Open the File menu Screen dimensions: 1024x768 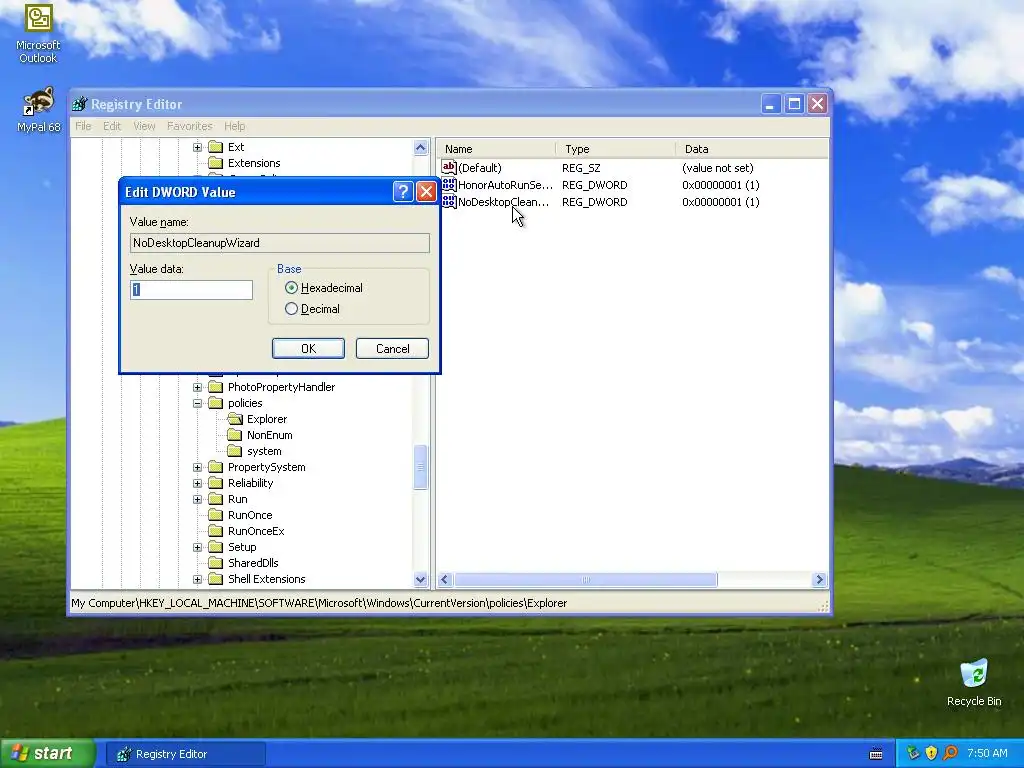(x=83, y=126)
